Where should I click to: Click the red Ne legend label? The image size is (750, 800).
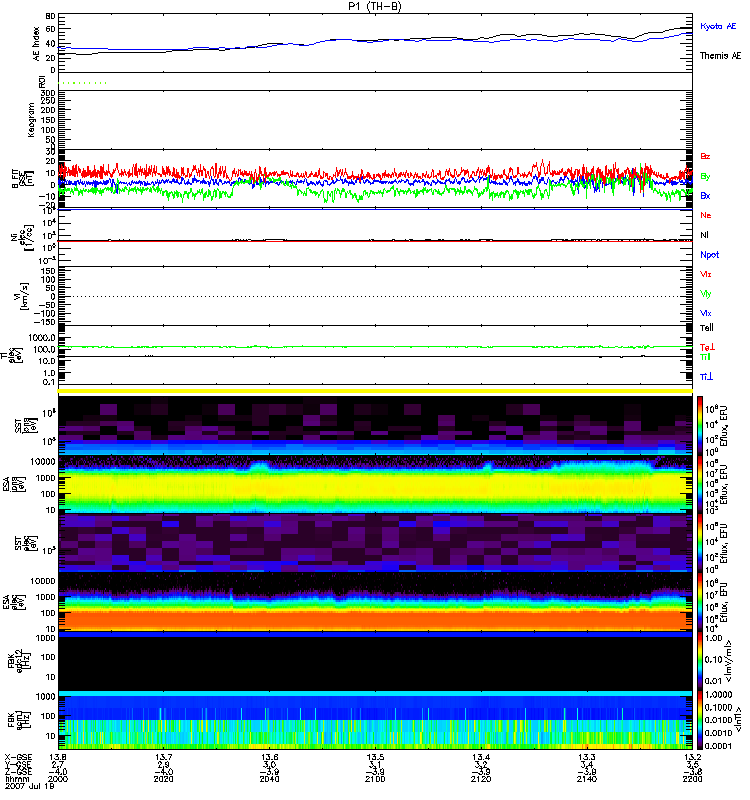click(705, 215)
